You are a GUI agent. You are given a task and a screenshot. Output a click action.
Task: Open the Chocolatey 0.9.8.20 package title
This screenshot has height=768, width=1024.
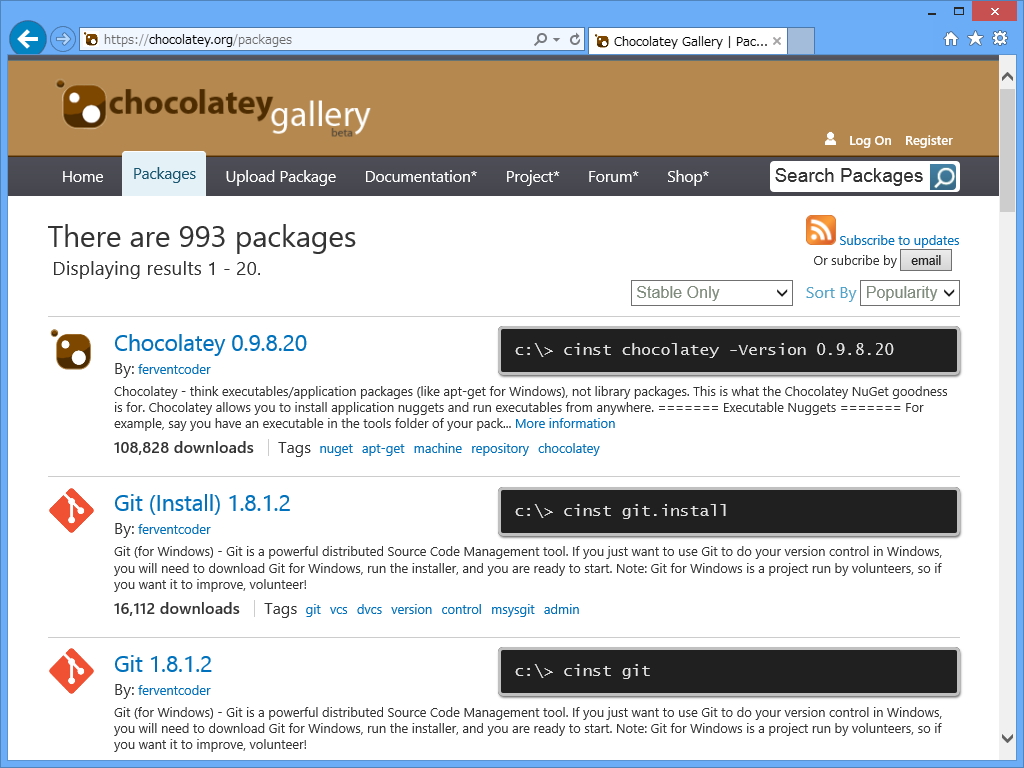point(210,343)
